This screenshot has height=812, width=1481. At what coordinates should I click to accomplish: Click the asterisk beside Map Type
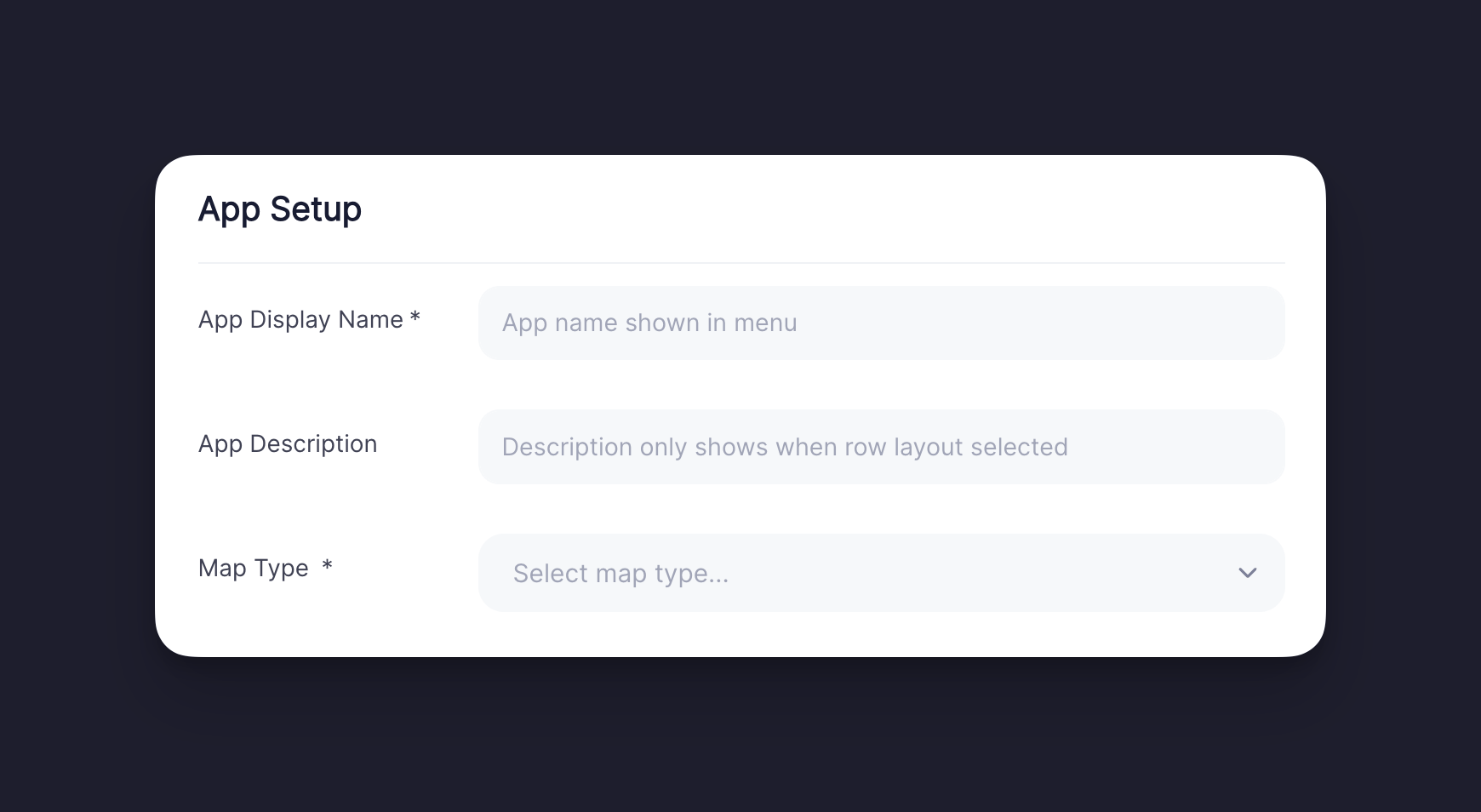click(327, 565)
